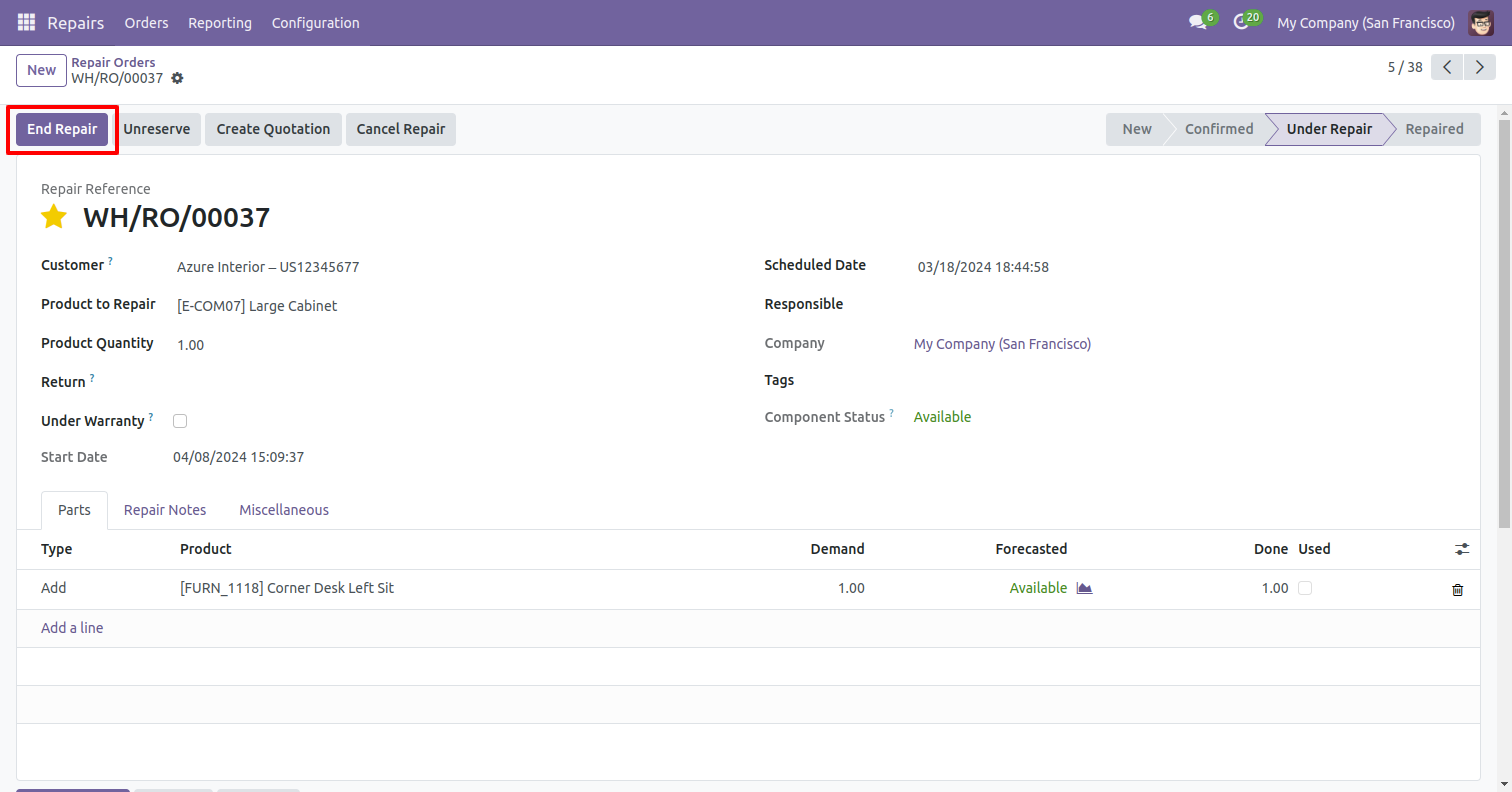Open the messages chat icon
The width and height of the screenshot is (1512, 792).
click(1197, 22)
